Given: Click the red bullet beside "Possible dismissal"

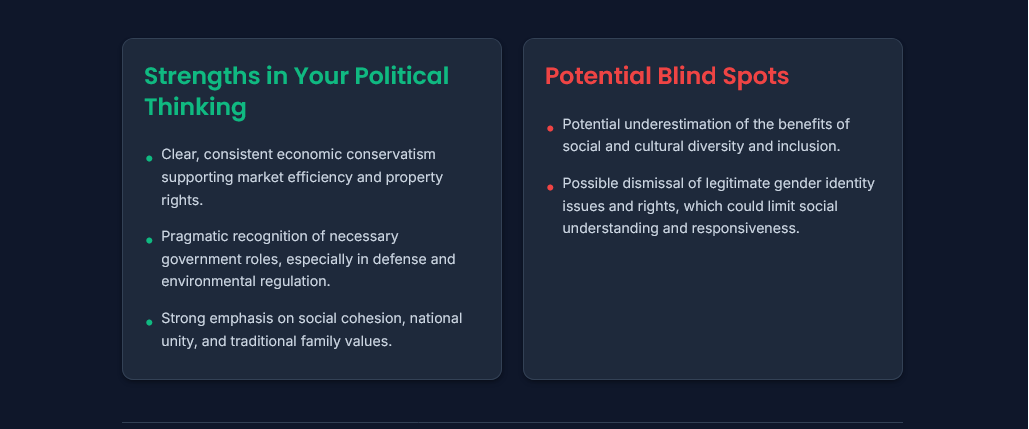Looking at the screenshot, I should click(x=550, y=188).
